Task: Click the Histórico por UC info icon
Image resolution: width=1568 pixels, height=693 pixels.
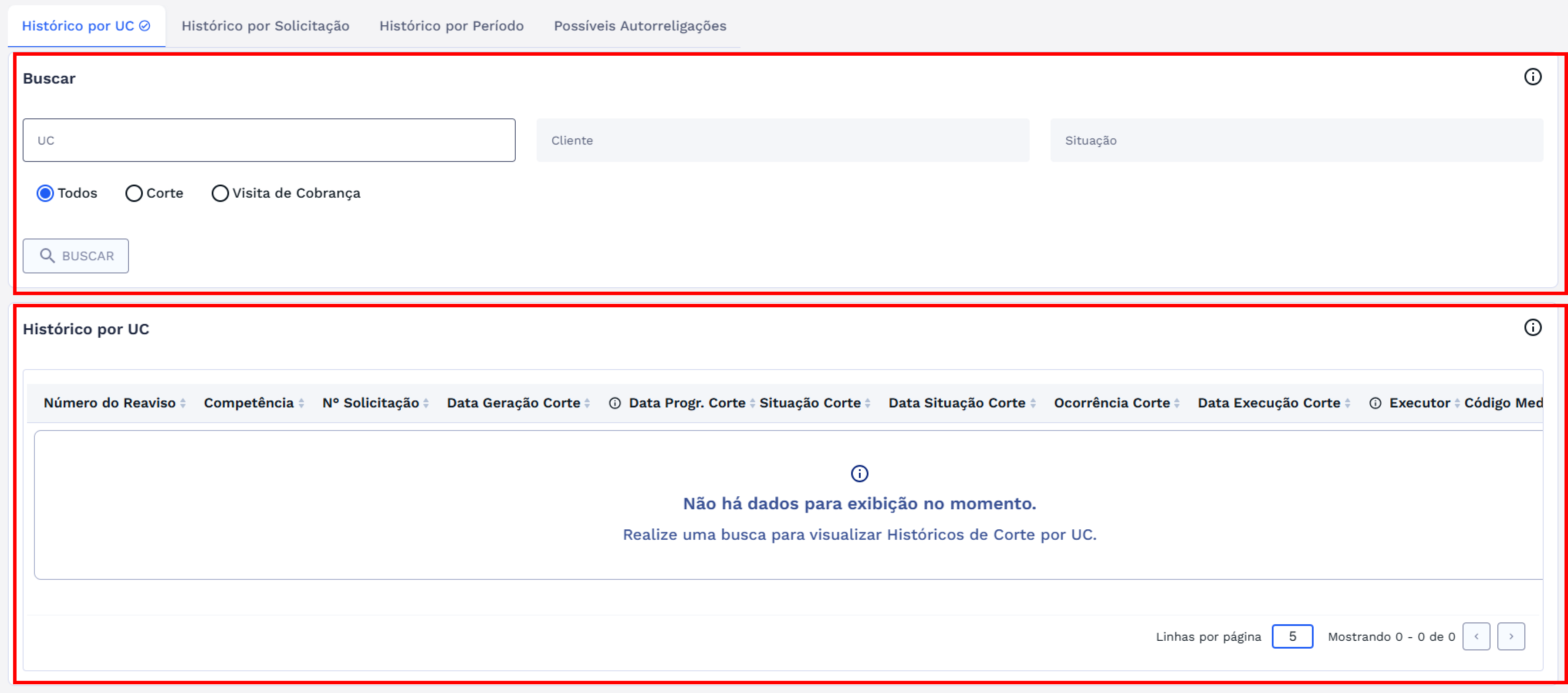Action: (x=1532, y=327)
